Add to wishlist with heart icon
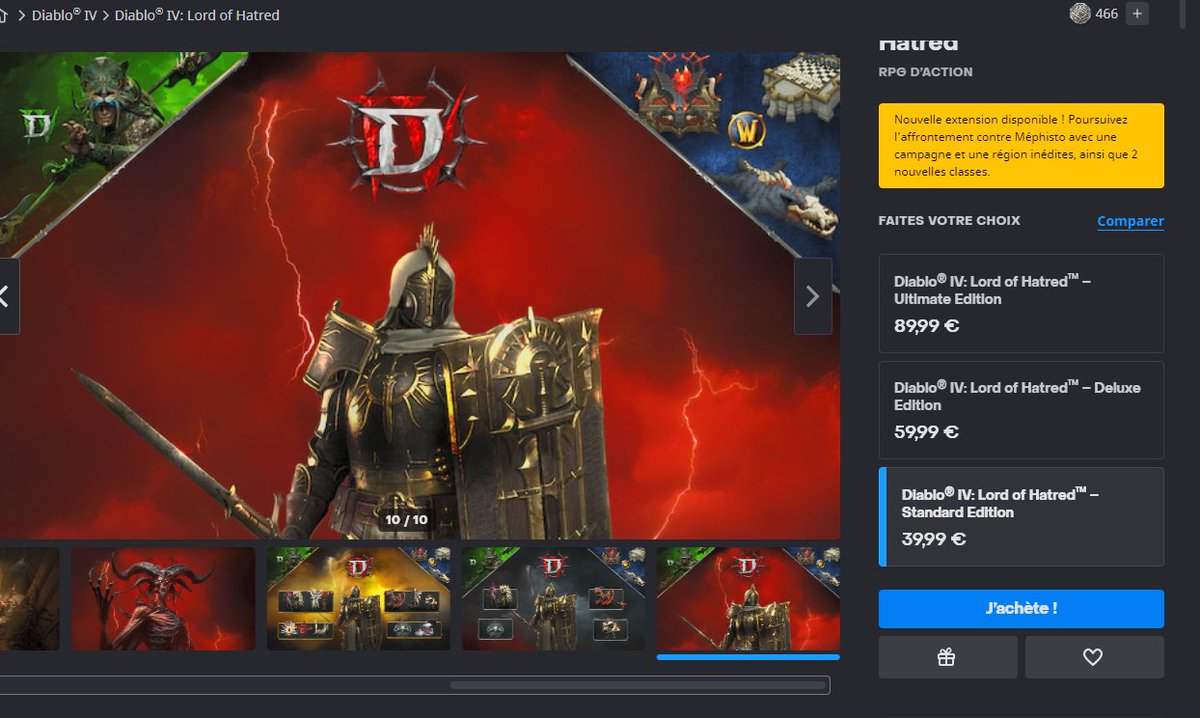Screen dimensions: 1200x718 tap(1094, 657)
